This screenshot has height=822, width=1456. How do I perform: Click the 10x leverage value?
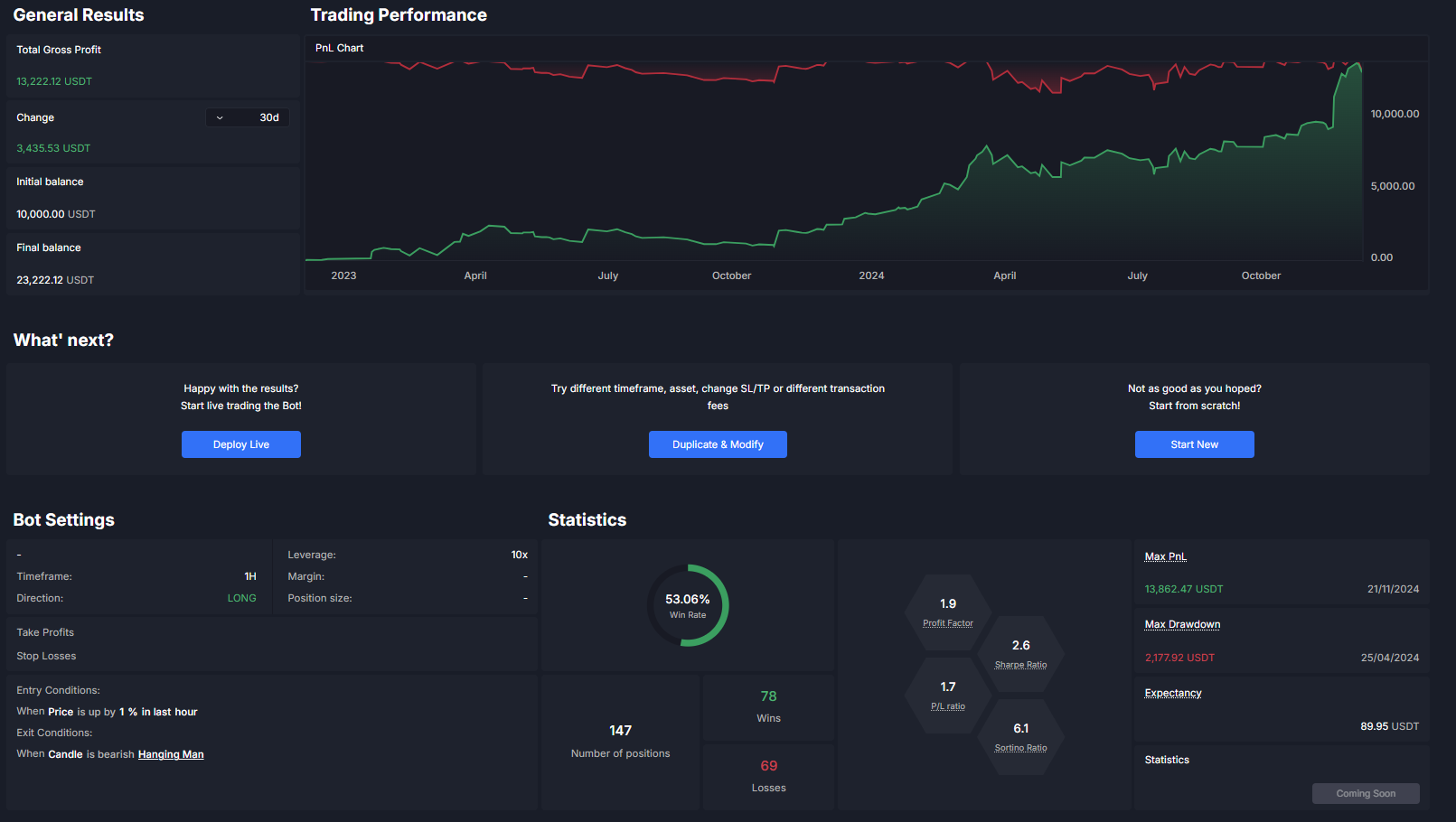[x=520, y=555]
